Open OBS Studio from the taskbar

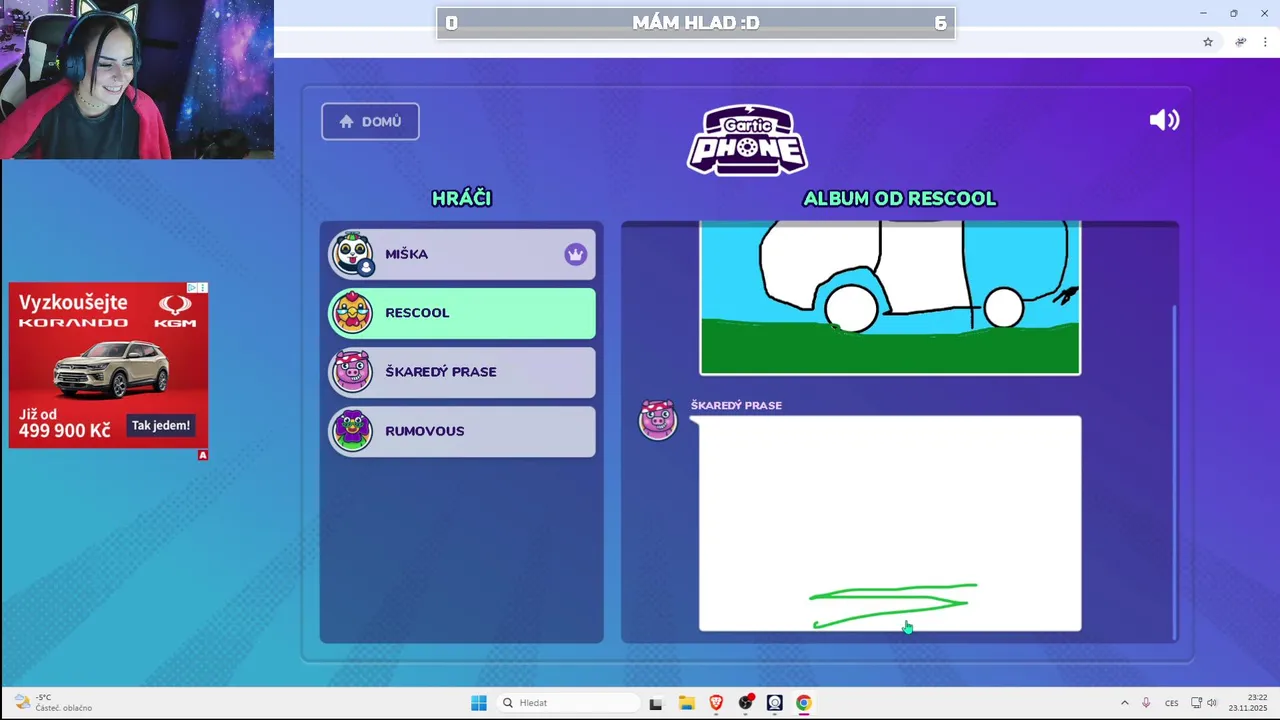coord(745,703)
